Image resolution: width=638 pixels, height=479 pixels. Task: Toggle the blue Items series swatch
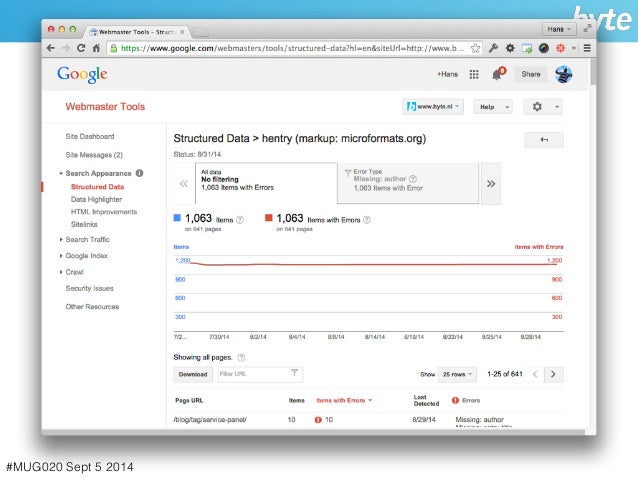click(x=177, y=218)
